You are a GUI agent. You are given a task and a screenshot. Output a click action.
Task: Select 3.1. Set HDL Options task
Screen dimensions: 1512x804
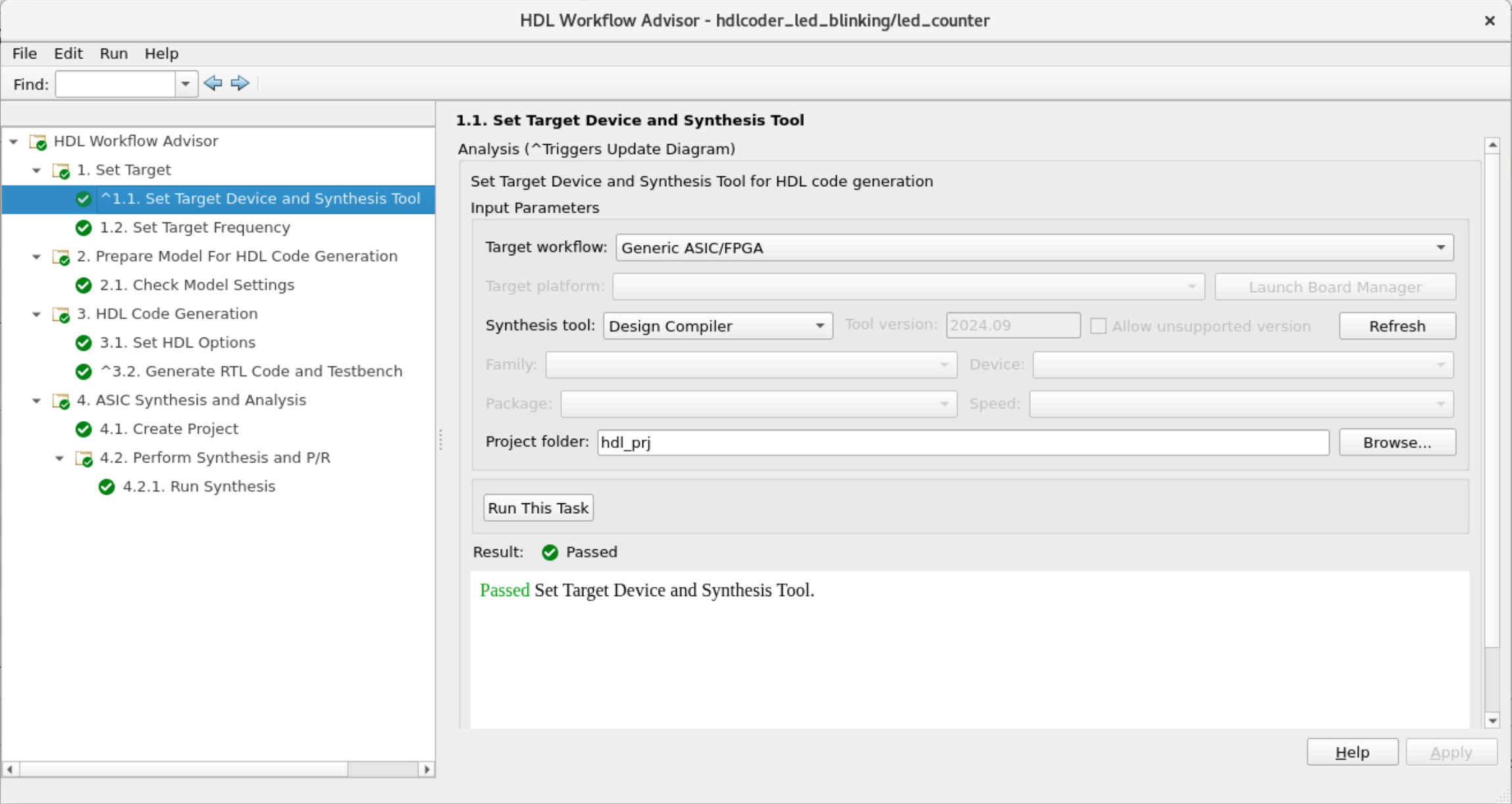click(178, 343)
